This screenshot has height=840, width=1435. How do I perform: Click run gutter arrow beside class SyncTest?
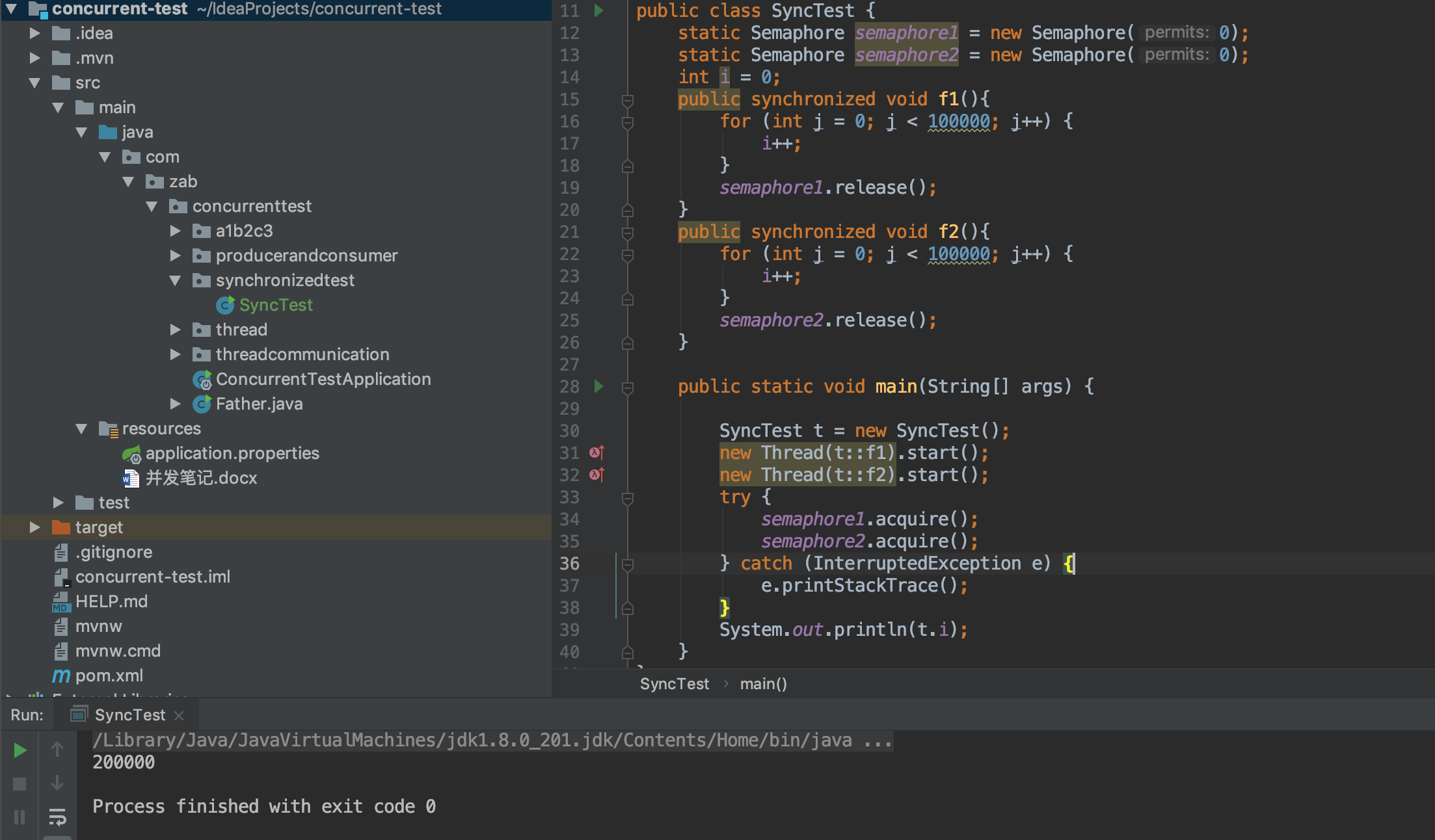[599, 10]
